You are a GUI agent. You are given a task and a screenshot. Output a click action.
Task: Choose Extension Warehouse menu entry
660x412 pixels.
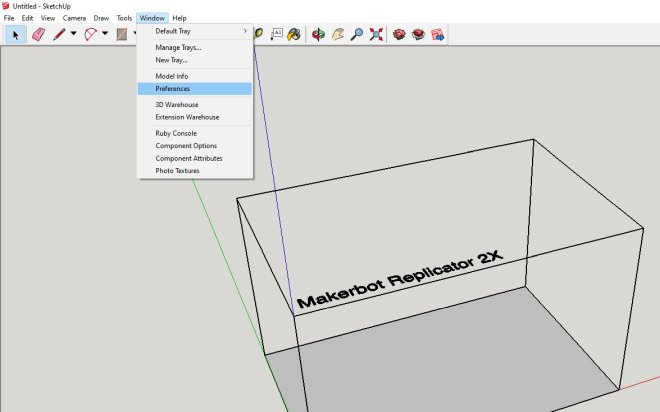point(195,117)
